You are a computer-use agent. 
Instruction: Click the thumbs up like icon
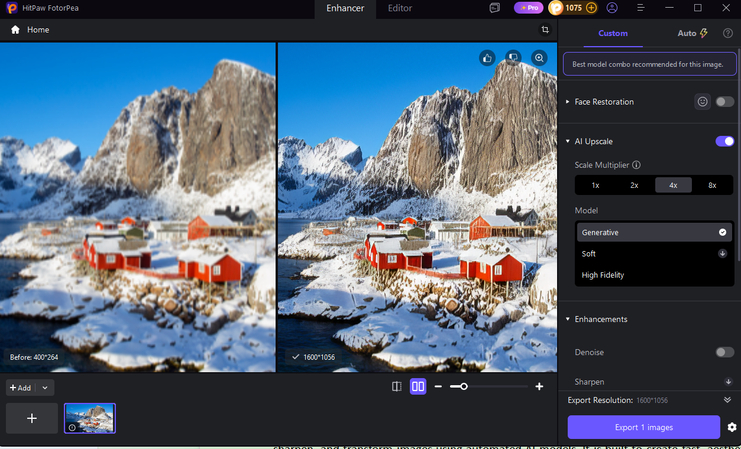click(487, 58)
